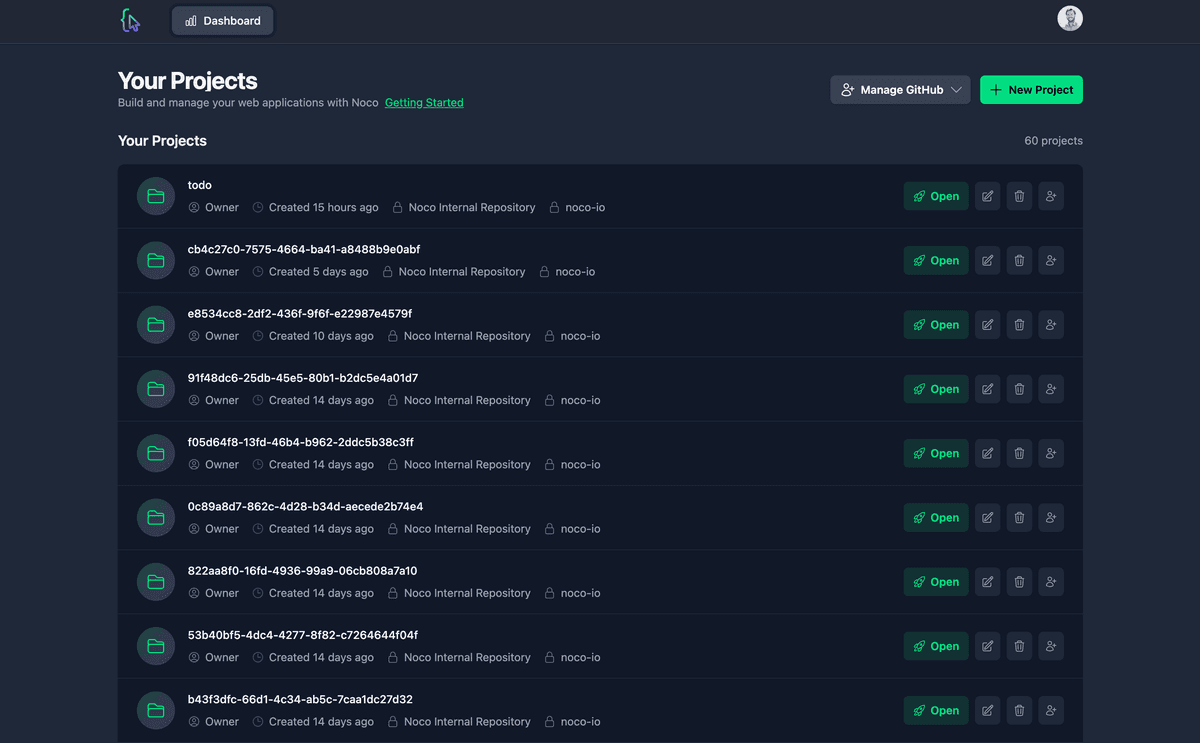Click folder icon of project f05d64f8-13fd-46b4-b962-2ddc5b38c3ff
Screen dimensions: 1200x743
pos(156,453)
